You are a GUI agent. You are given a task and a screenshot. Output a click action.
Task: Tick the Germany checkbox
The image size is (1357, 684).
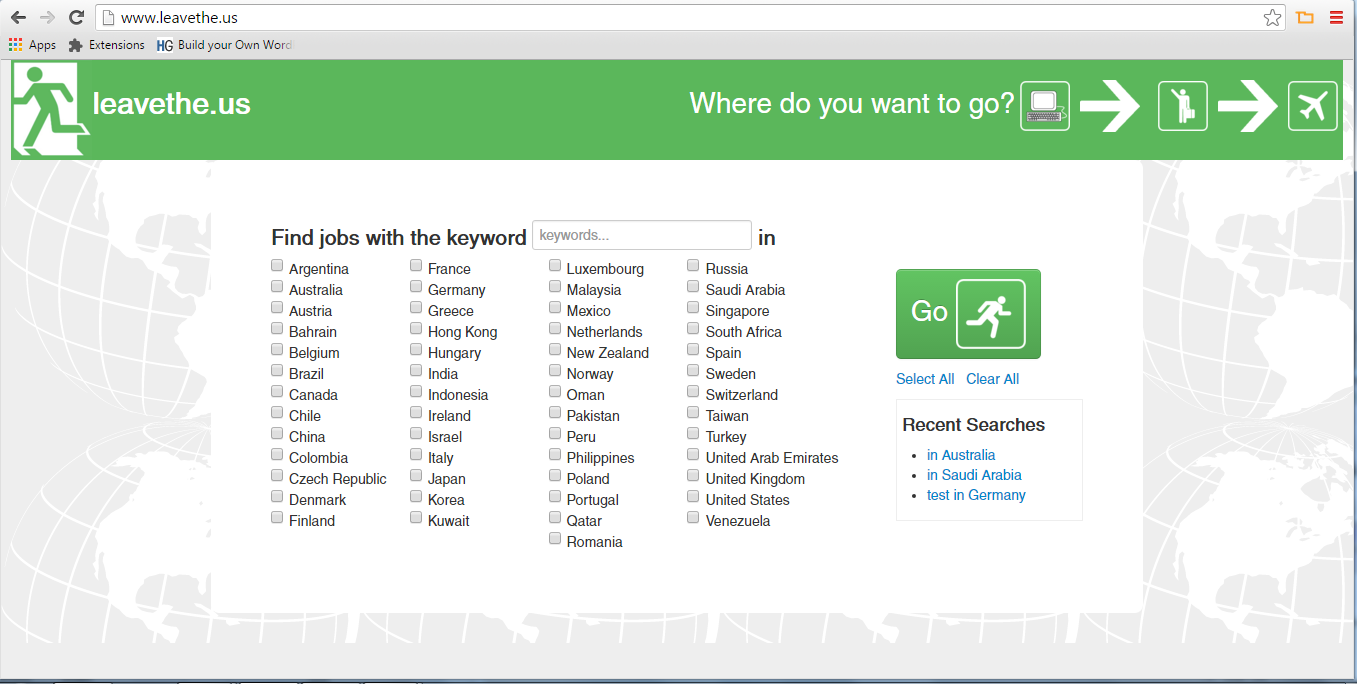tap(416, 287)
